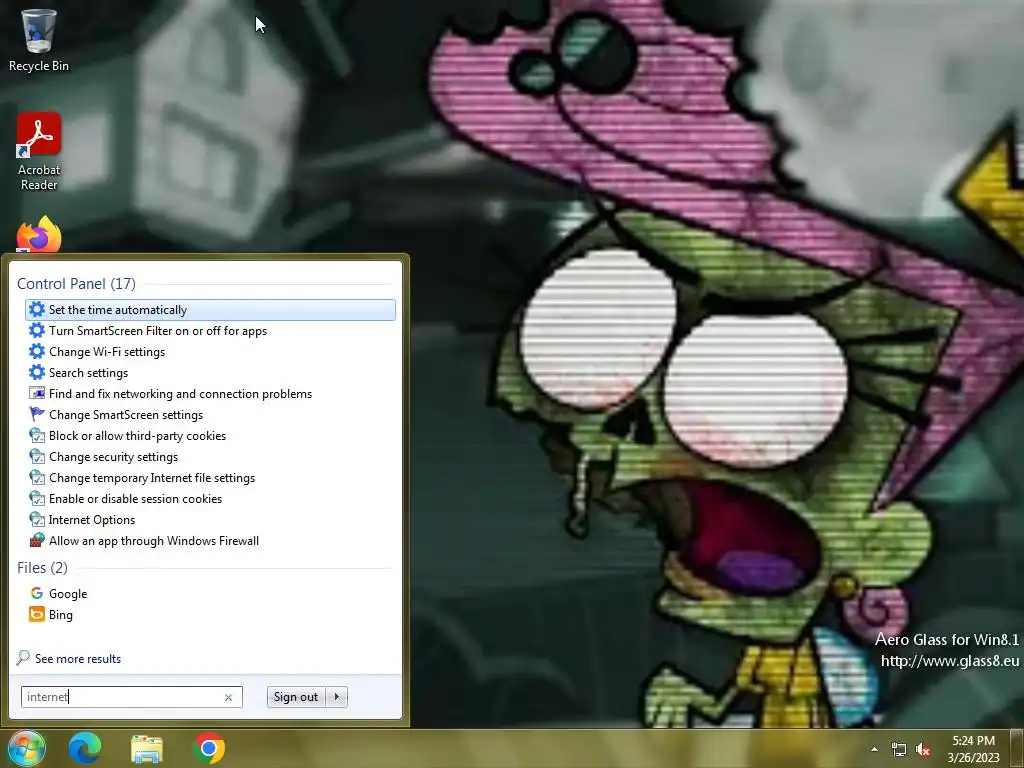Viewport: 1024px width, 768px height.
Task: Open 'Find and fix networking and connection problems'
Action: (180, 394)
